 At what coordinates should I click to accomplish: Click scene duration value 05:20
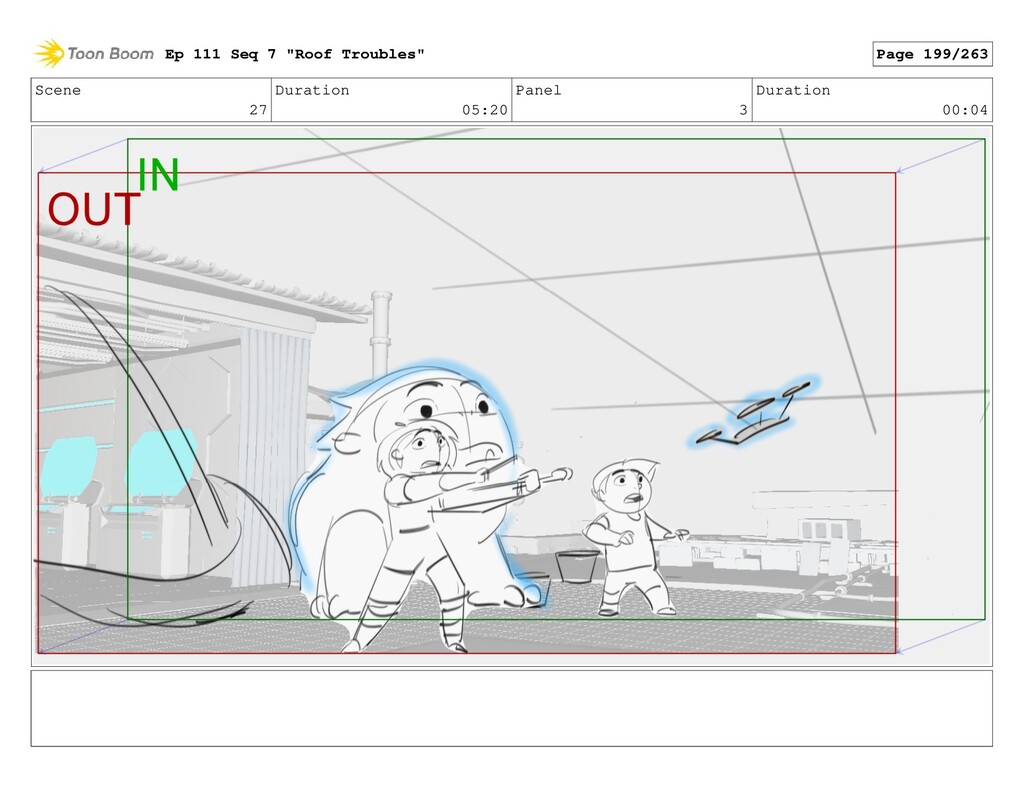coord(485,110)
